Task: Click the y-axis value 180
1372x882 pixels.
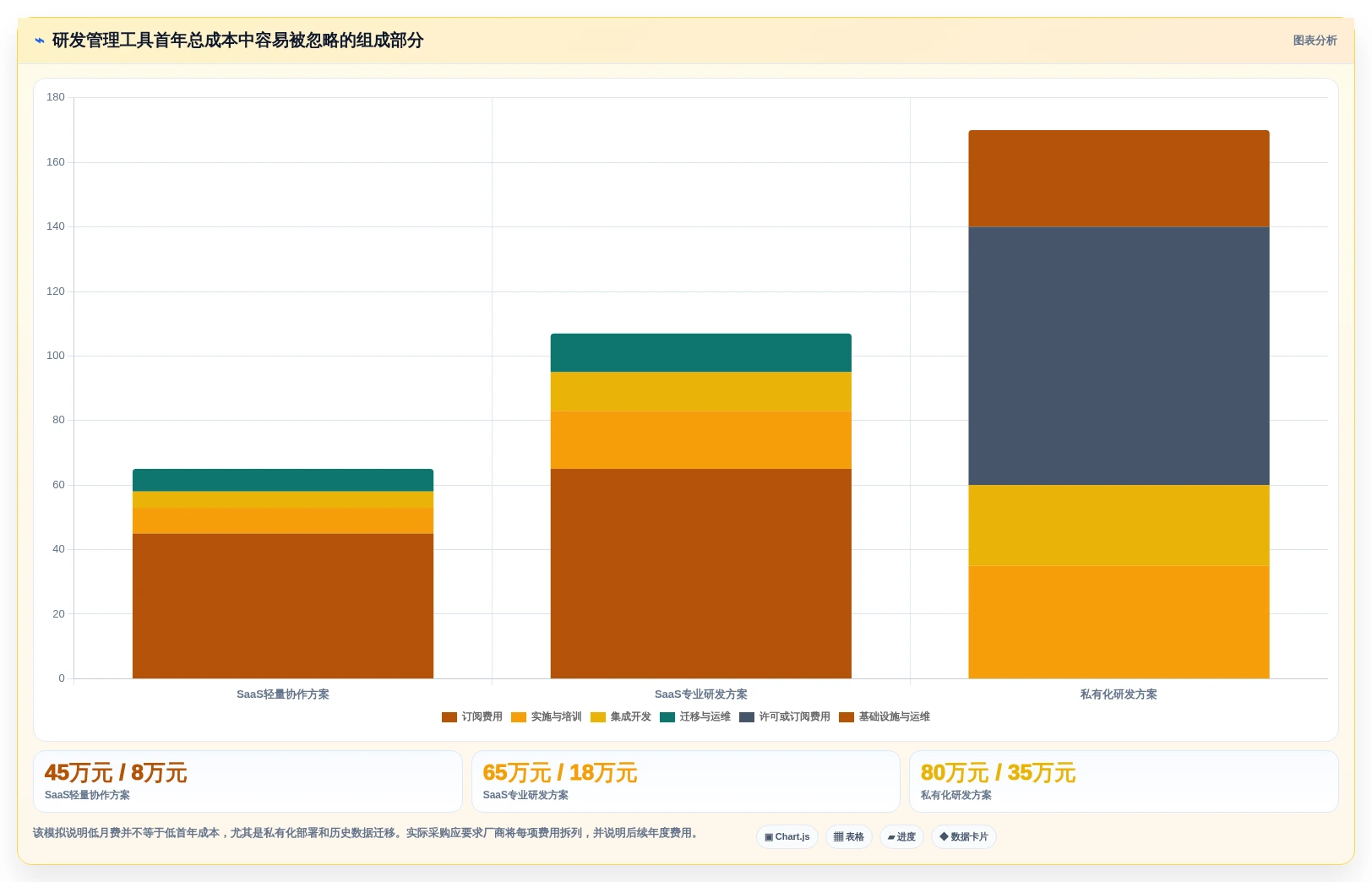Action: 56,97
